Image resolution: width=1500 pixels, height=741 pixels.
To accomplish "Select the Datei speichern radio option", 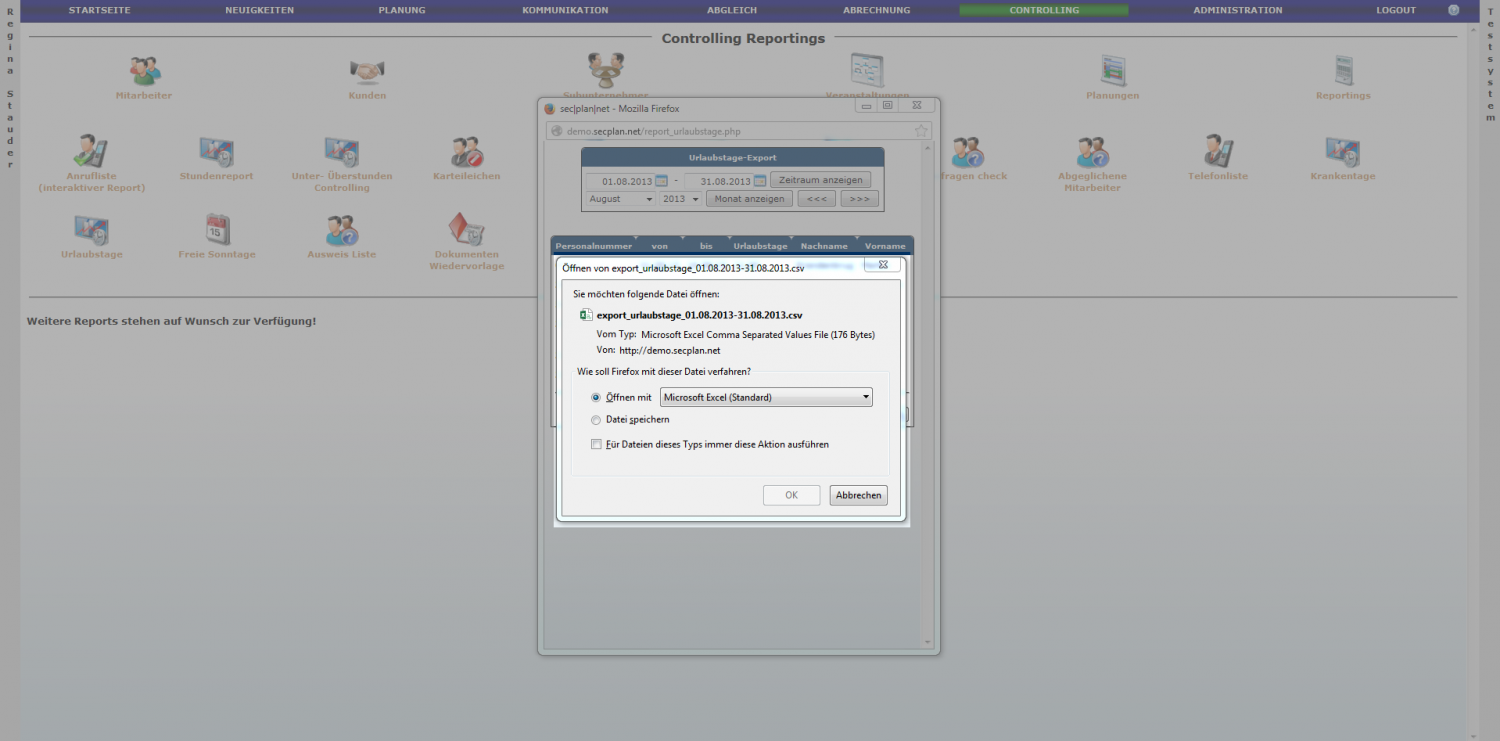I will (596, 420).
